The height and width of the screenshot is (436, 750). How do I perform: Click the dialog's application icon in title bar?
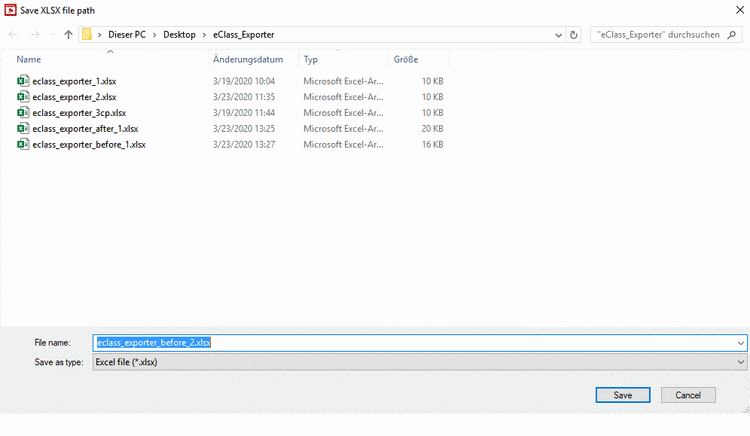pyautogui.click(x=10, y=10)
